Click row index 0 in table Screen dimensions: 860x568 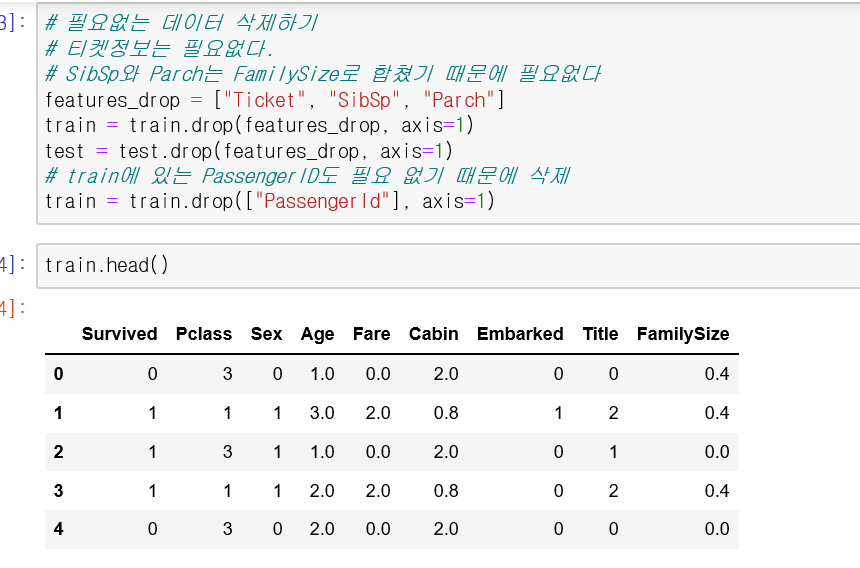(x=58, y=374)
